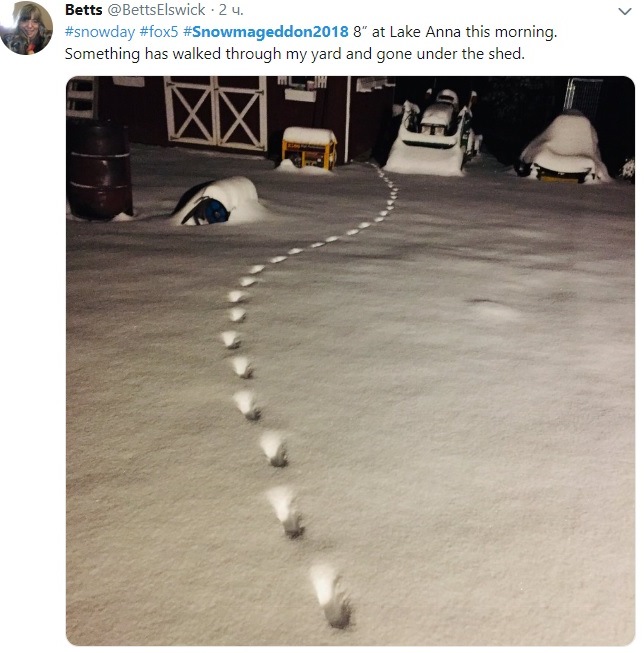Expand the tweet options chevron menu
Viewport: 644px width, 653px height.
point(624,11)
